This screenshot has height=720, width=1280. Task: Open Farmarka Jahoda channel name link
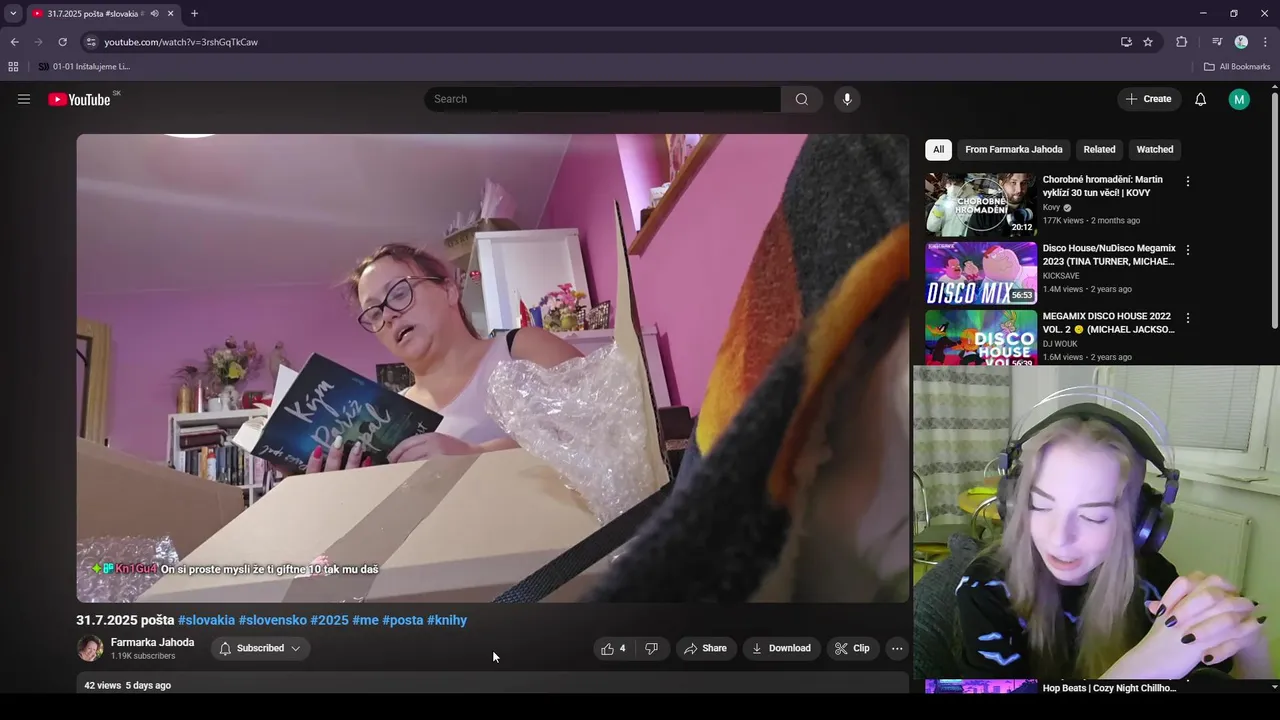tap(152, 642)
